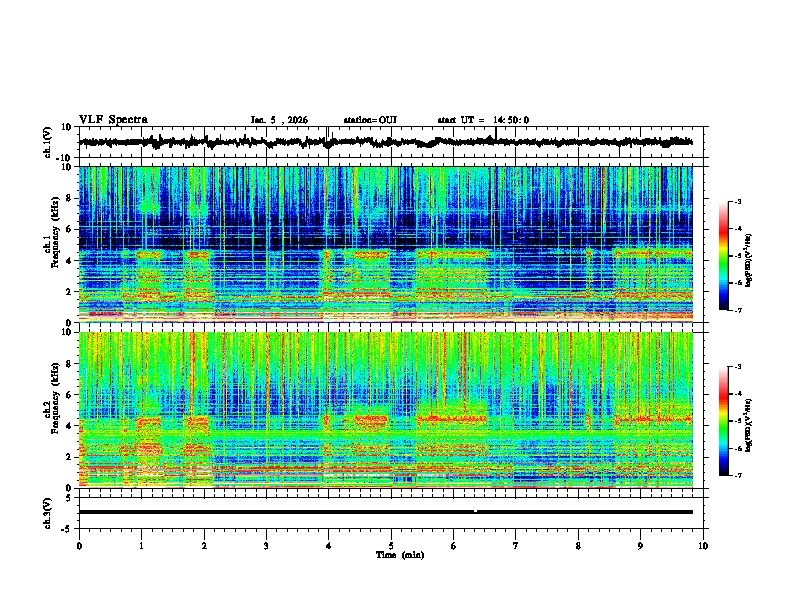Click the ch.3 flat black trace
This screenshot has height=612, width=792.
(x=385, y=512)
